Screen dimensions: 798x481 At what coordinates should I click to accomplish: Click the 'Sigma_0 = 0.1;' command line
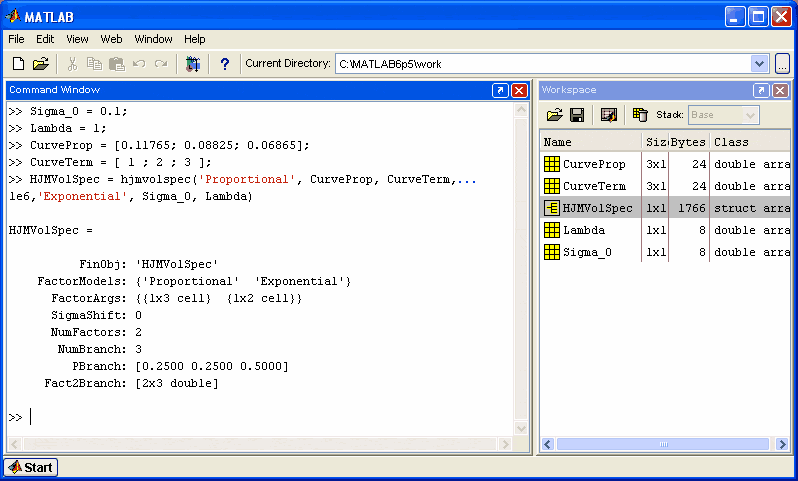click(x=68, y=111)
